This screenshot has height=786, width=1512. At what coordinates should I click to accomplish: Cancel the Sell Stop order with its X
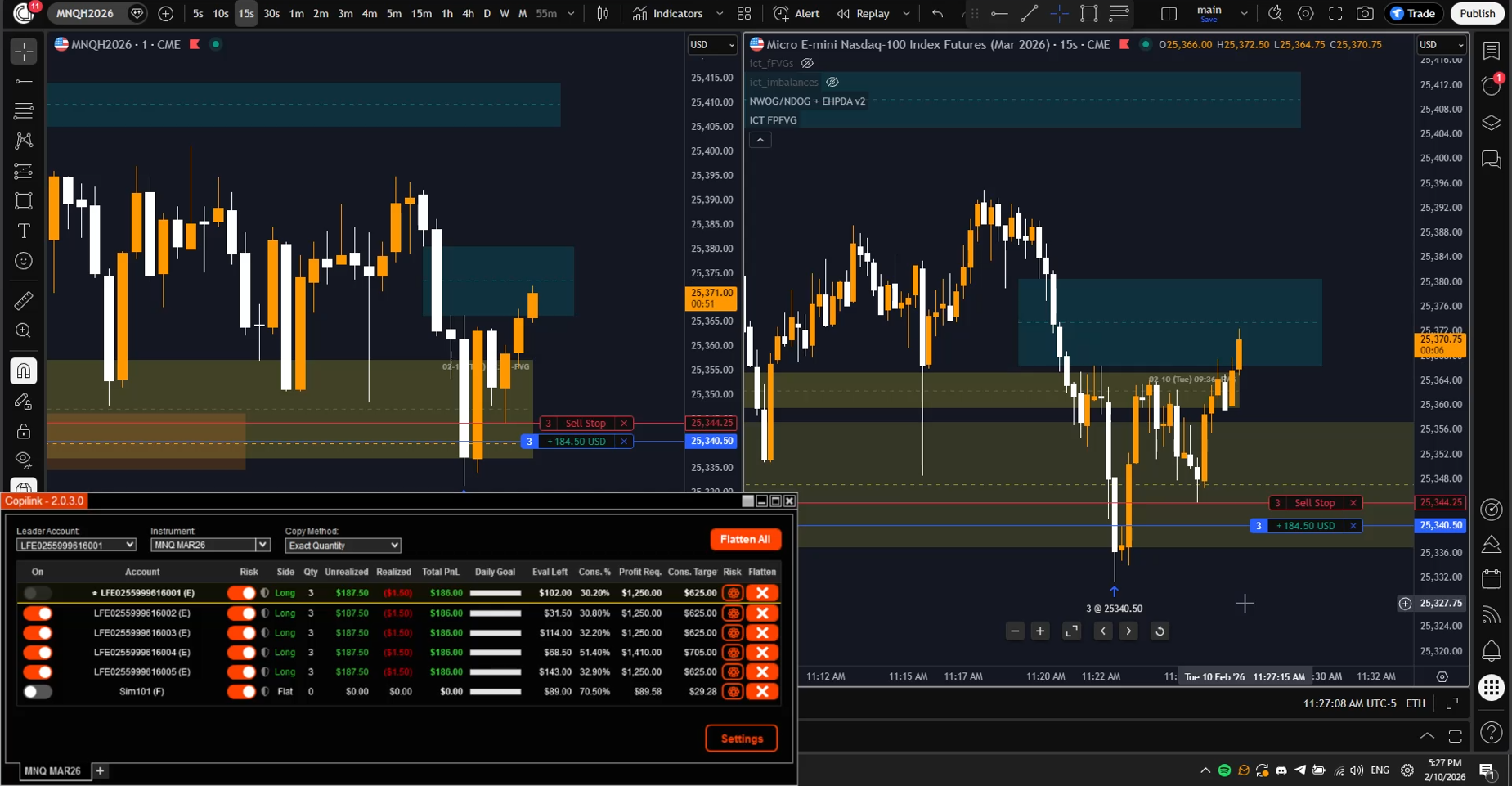[624, 423]
